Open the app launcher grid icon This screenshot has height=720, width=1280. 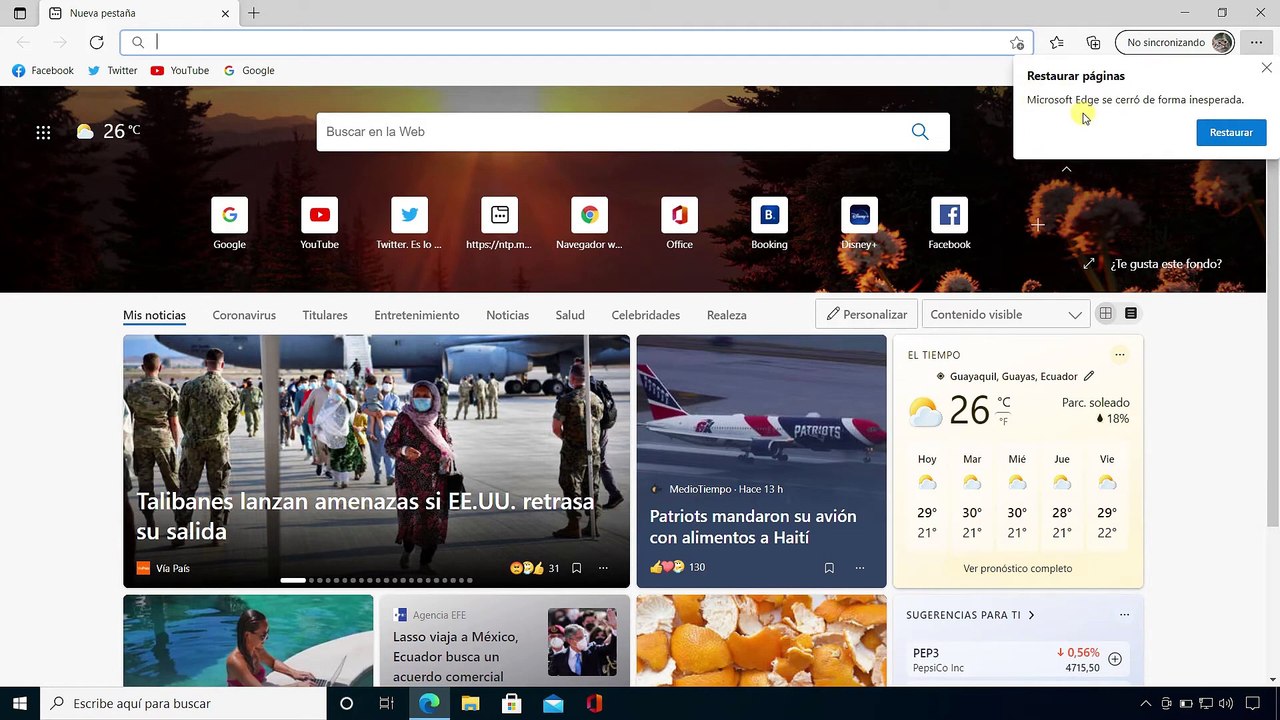click(x=43, y=132)
